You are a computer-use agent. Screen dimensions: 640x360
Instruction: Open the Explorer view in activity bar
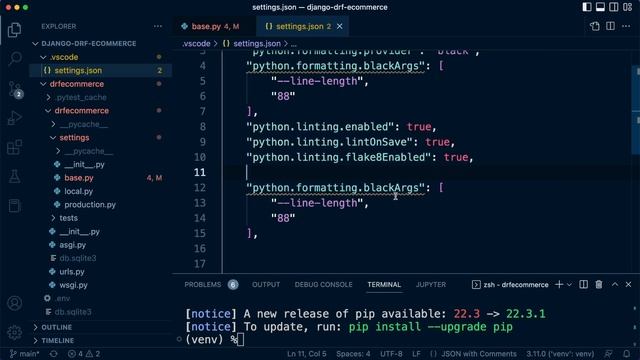[14, 30]
